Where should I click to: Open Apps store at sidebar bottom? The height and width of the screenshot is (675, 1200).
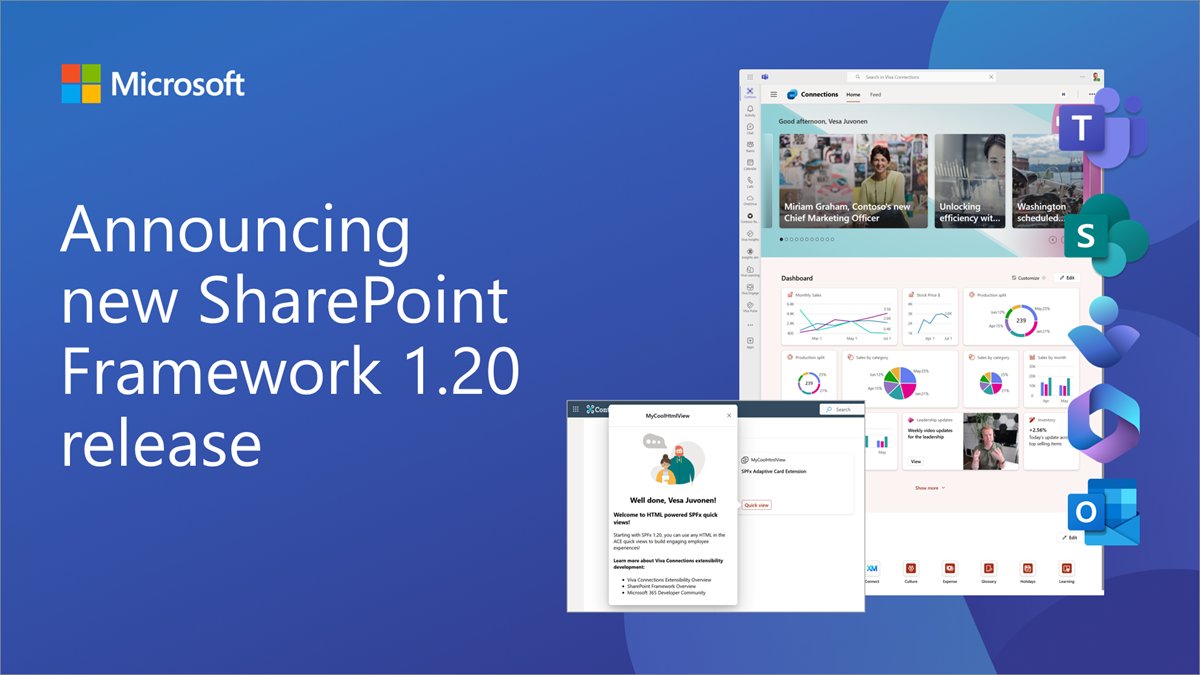[750, 343]
